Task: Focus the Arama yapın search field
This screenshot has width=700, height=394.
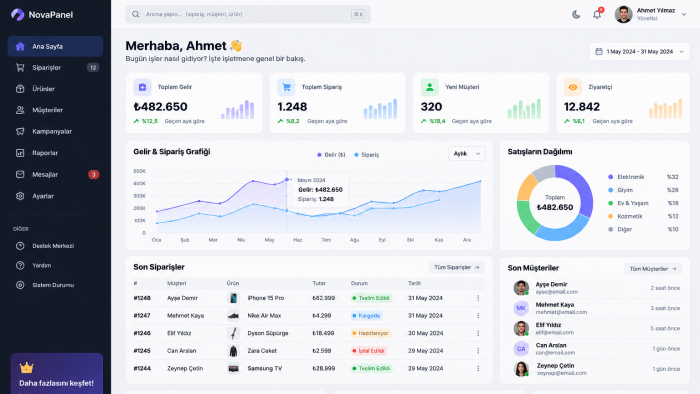Action: (248, 14)
